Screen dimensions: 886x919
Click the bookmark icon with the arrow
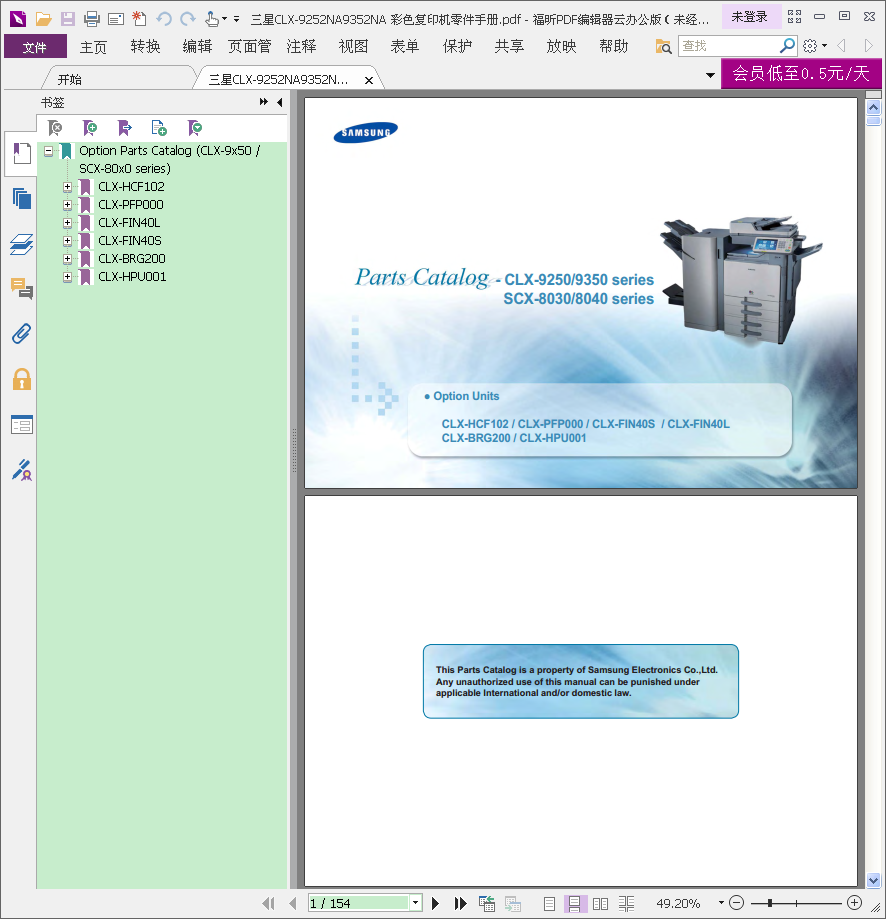(124, 127)
